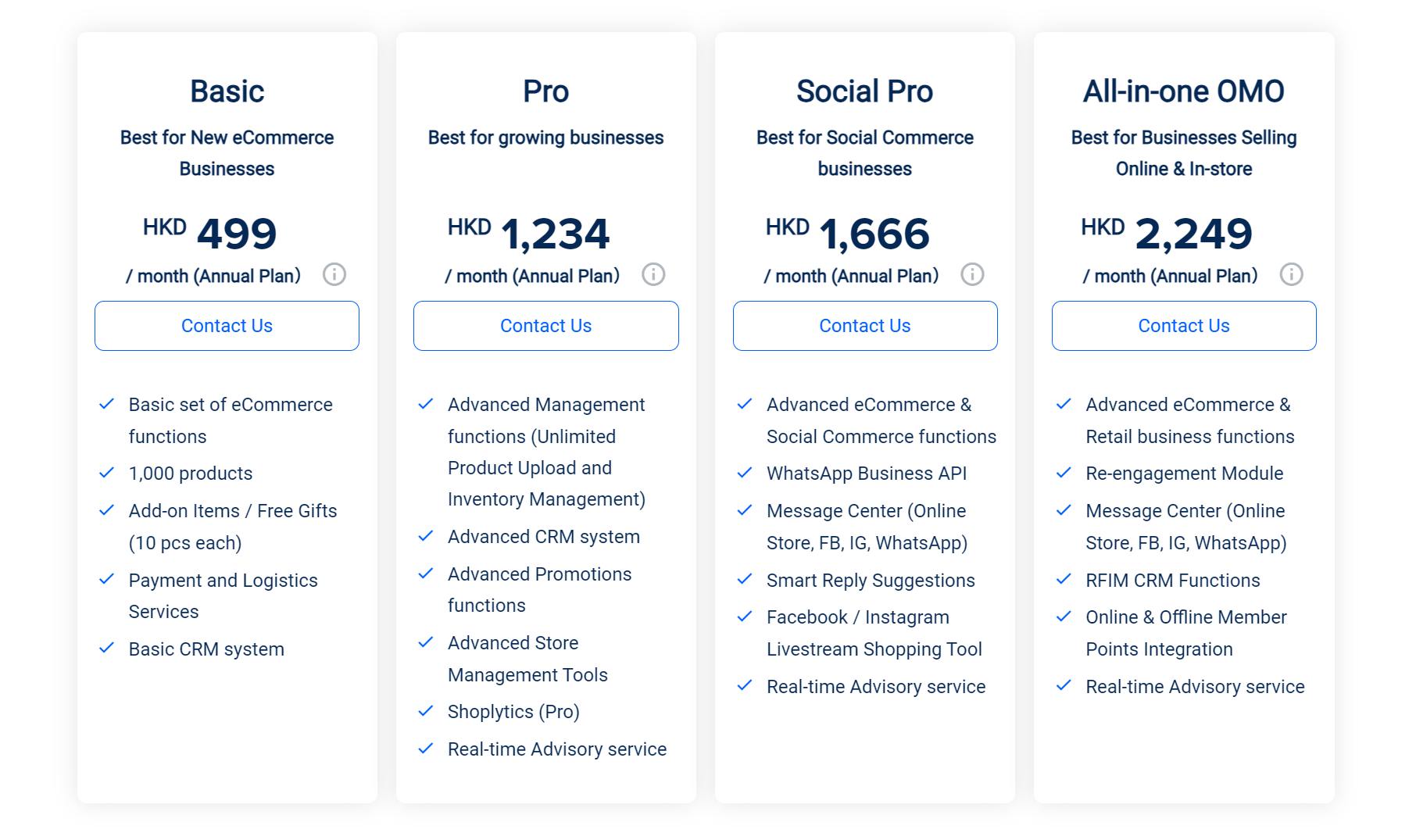Image resolution: width=1416 pixels, height=840 pixels.
Task: Select the checkmark beside WhatsApp Business API
Action: tap(745, 473)
